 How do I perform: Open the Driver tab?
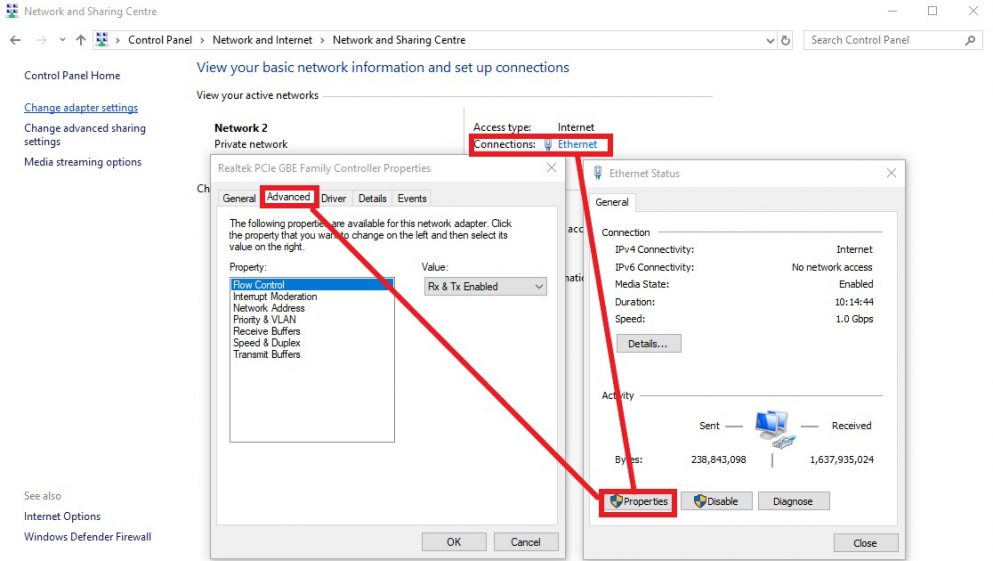pos(334,198)
